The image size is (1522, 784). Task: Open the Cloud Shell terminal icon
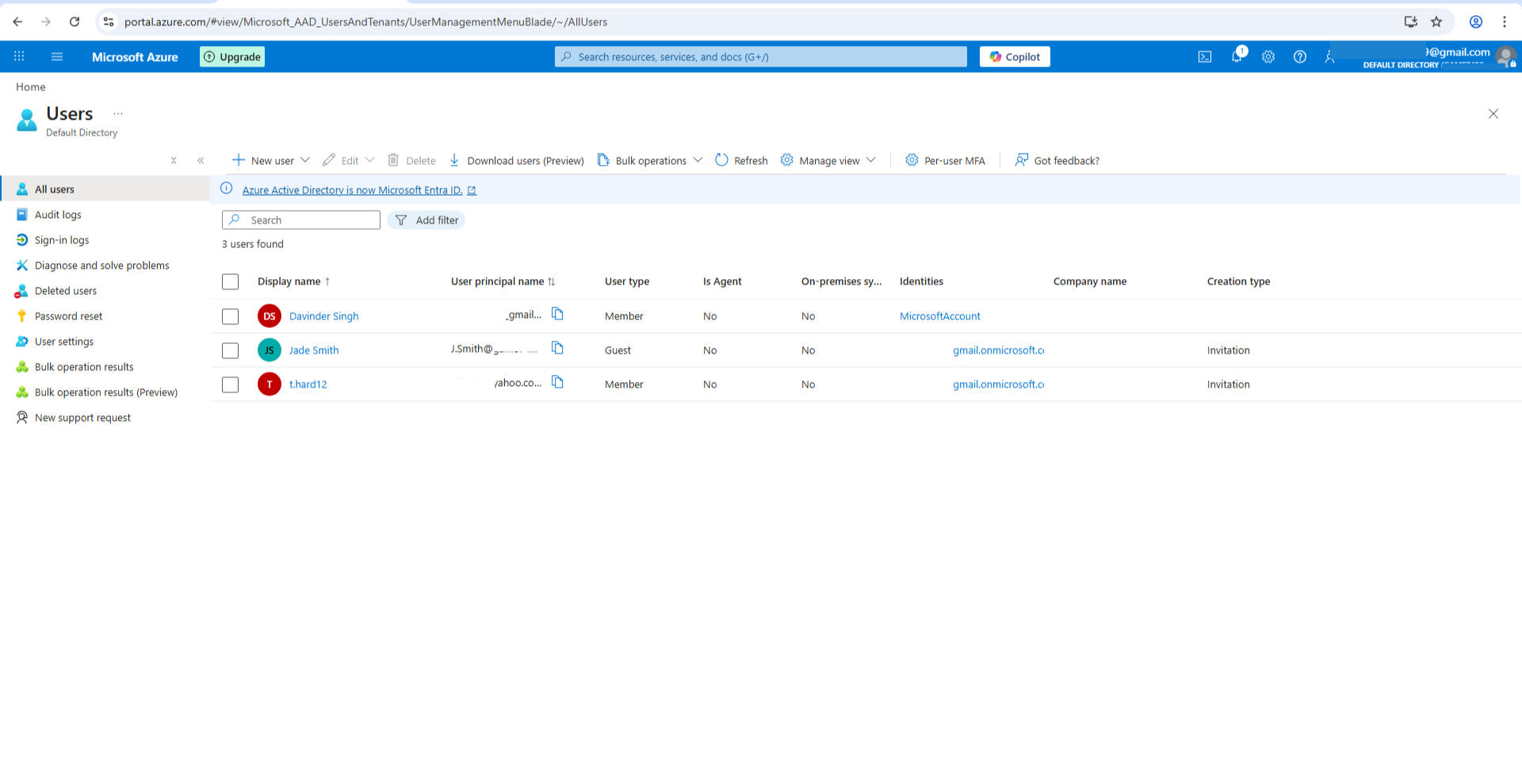click(1205, 56)
